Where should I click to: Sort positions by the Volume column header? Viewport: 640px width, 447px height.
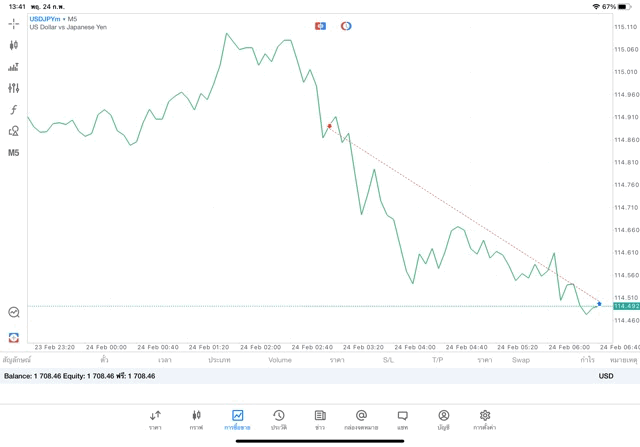tap(280, 360)
